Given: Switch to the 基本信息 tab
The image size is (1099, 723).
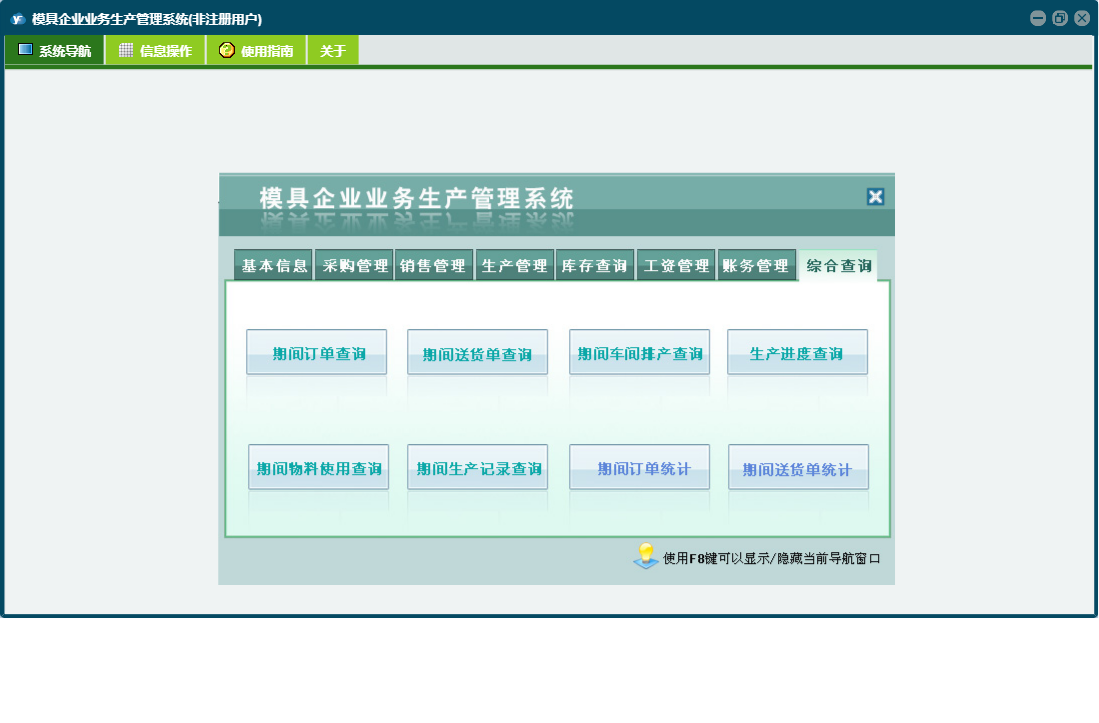Looking at the screenshot, I should 274,266.
